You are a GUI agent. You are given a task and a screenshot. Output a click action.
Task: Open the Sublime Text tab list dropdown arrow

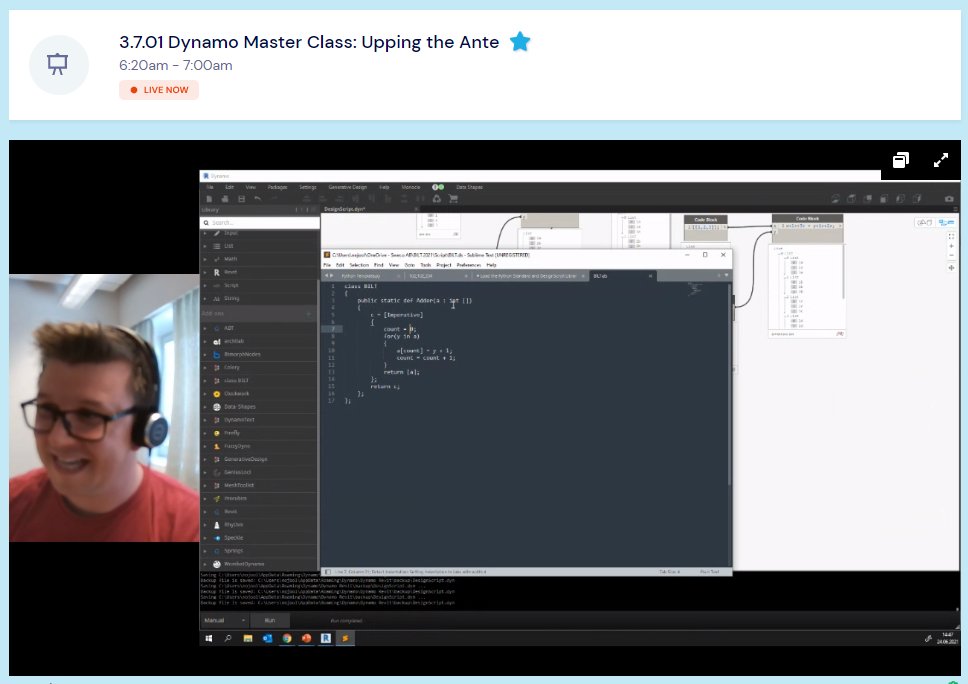[x=727, y=275]
